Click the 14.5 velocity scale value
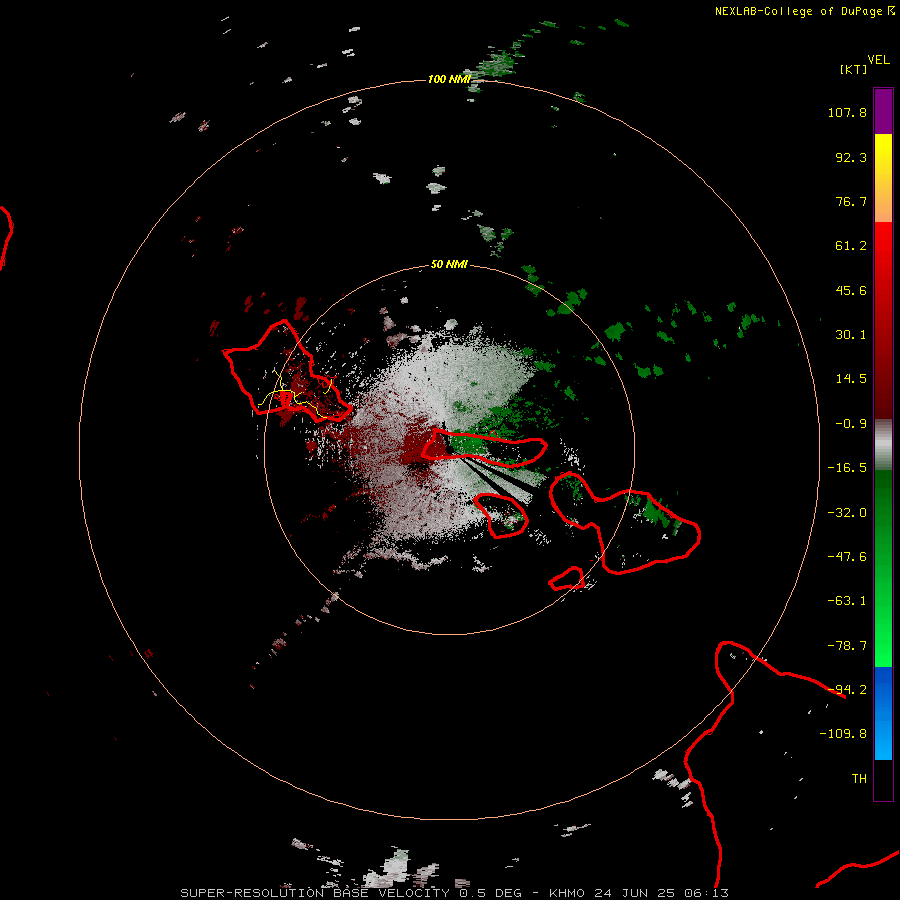The width and height of the screenshot is (900, 900). click(x=851, y=379)
